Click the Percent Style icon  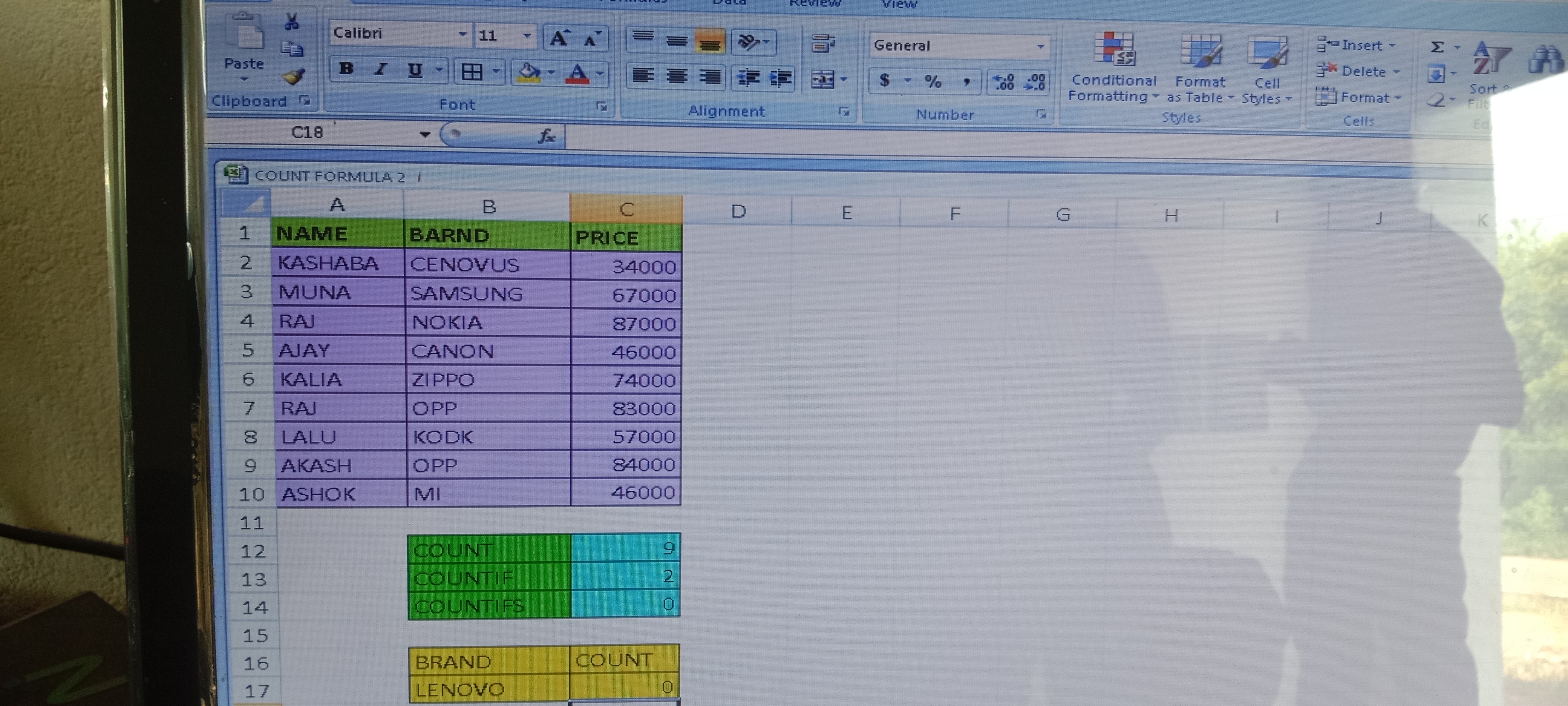(933, 81)
